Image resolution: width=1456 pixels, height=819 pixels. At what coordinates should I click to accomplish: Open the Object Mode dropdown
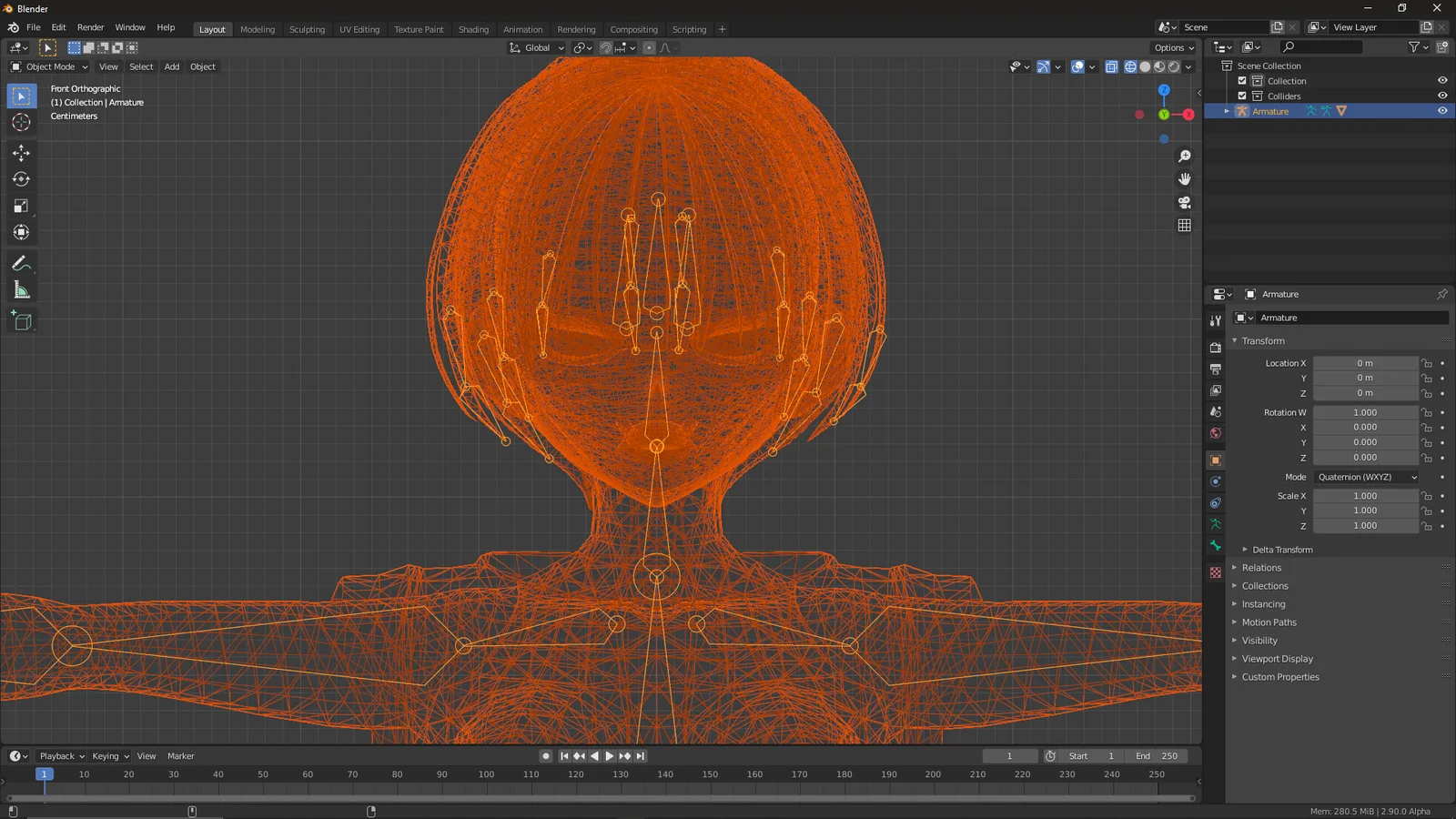pos(47,66)
